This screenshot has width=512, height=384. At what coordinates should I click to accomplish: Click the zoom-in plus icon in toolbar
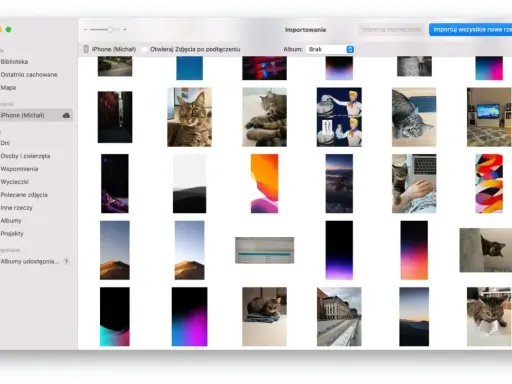[125, 30]
